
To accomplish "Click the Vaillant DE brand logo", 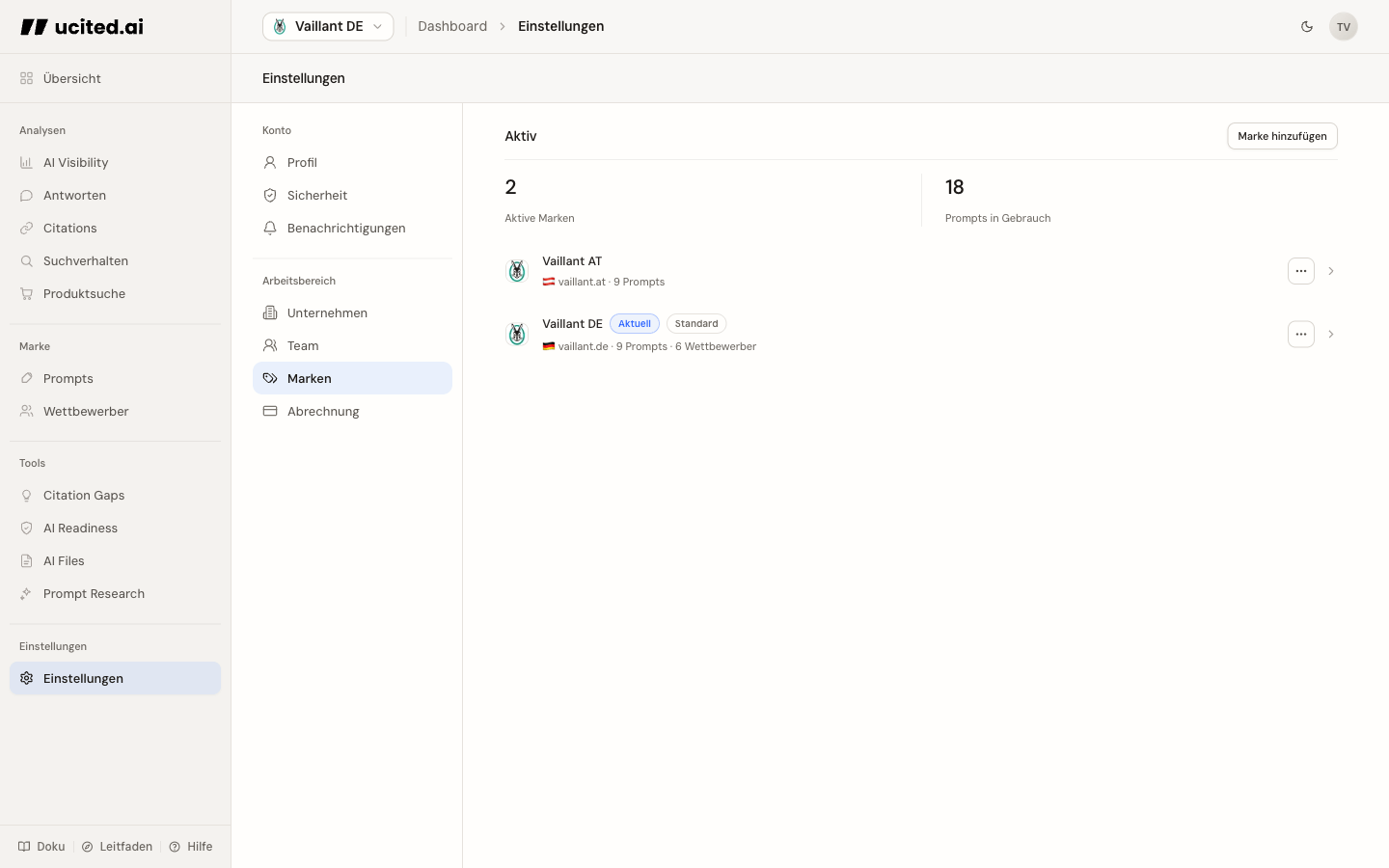I will pos(517,335).
